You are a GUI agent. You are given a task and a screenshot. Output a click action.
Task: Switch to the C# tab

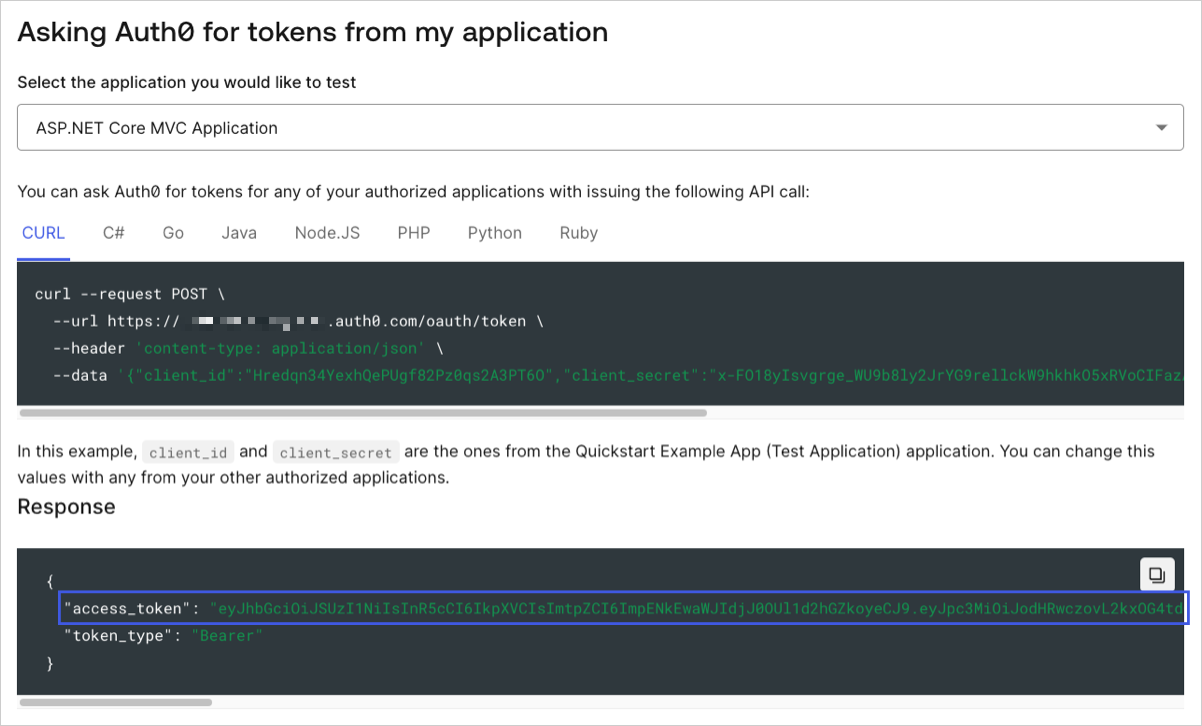point(114,233)
